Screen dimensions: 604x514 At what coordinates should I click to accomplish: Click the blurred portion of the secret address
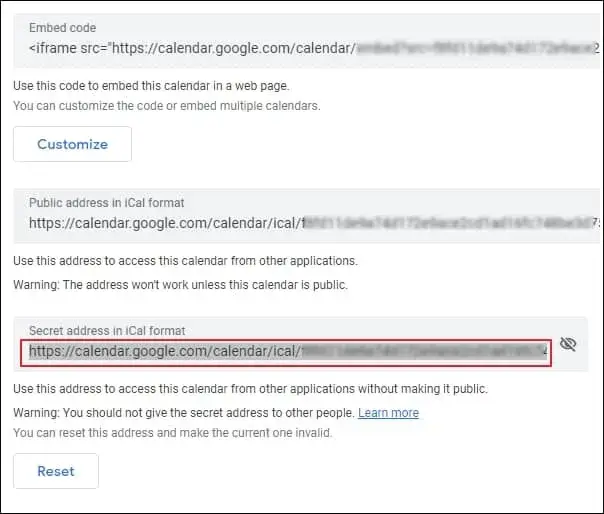[x=424, y=351]
